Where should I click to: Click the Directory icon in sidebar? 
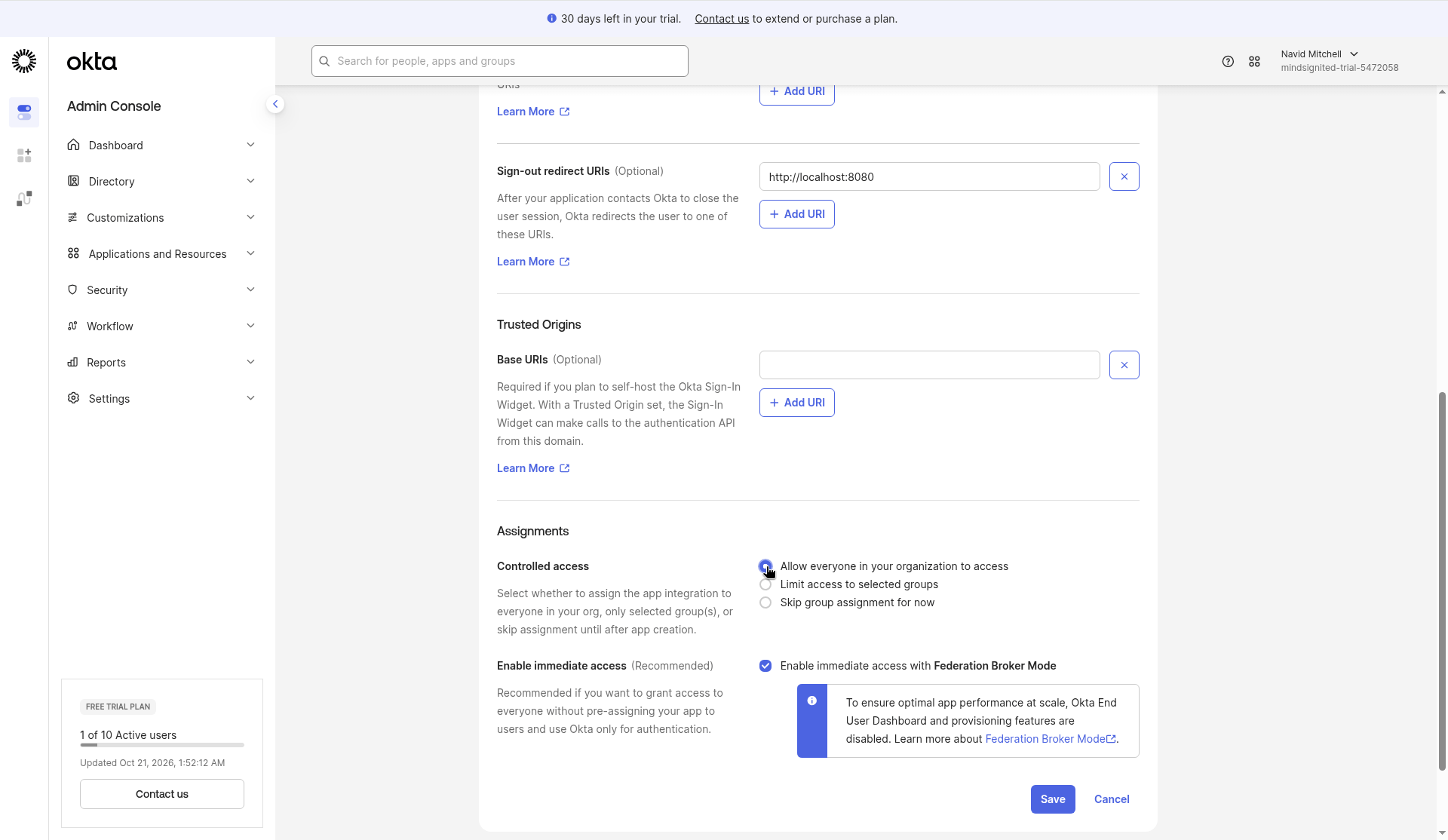[x=73, y=181]
